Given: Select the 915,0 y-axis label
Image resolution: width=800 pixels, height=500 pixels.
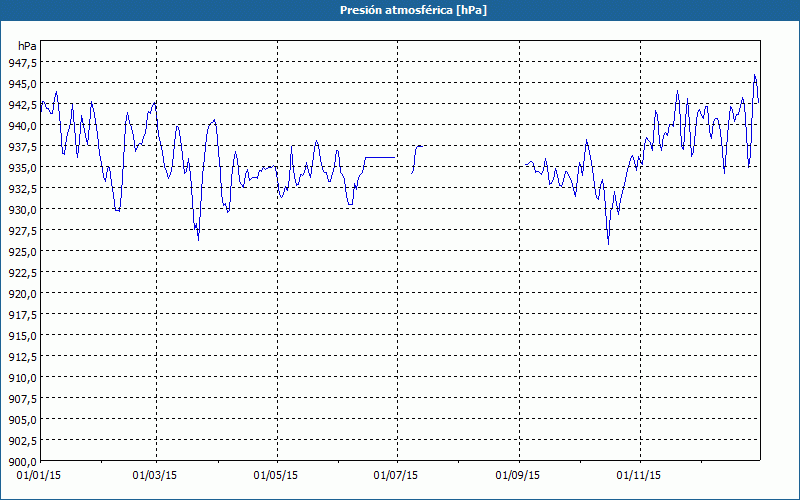Looking at the screenshot, I should 22,336.
